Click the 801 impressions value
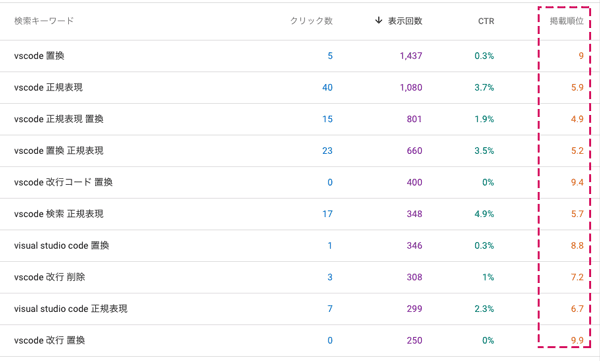 pyautogui.click(x=414, y=119)
